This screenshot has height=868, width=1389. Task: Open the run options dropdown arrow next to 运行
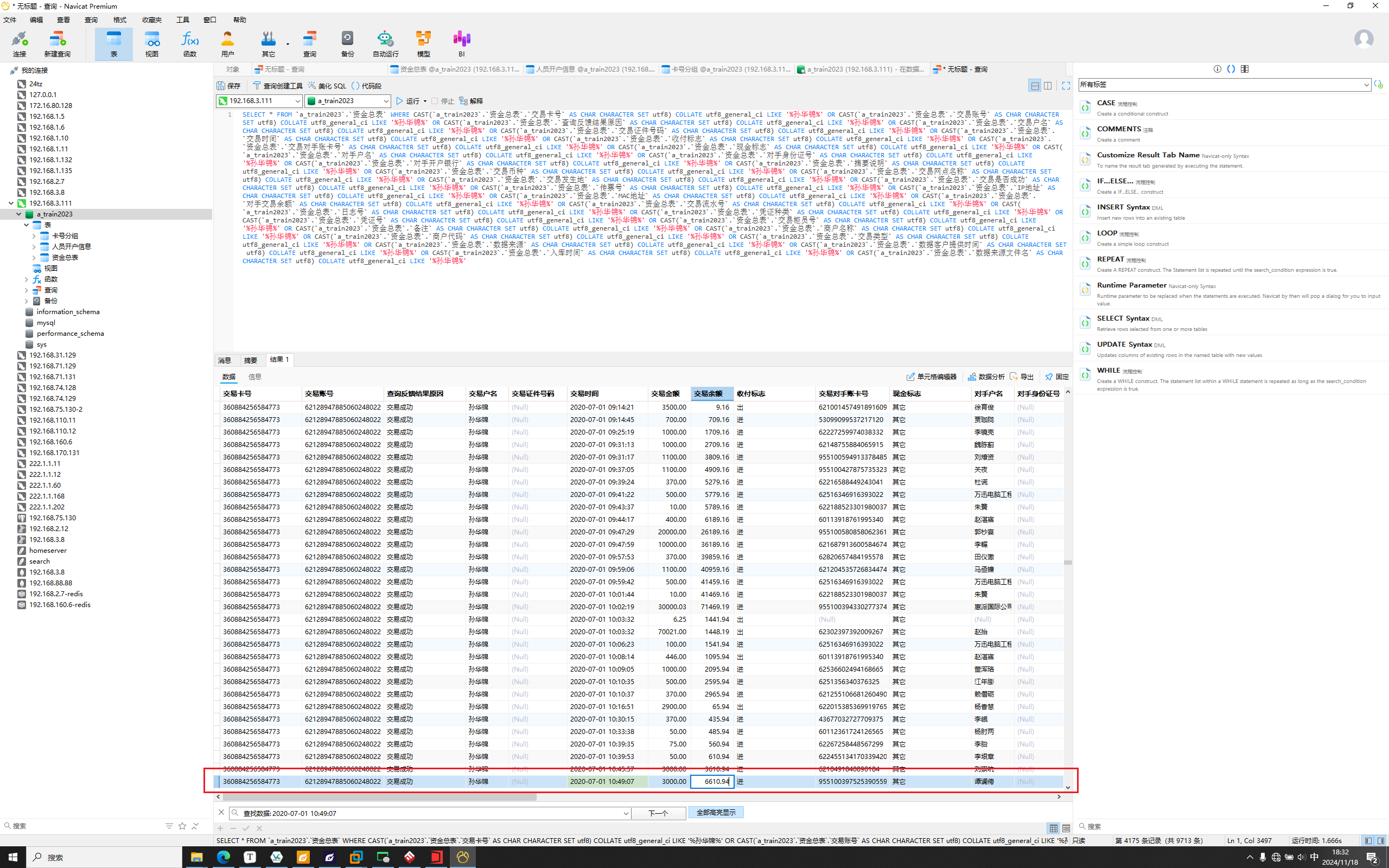(425, 101)
